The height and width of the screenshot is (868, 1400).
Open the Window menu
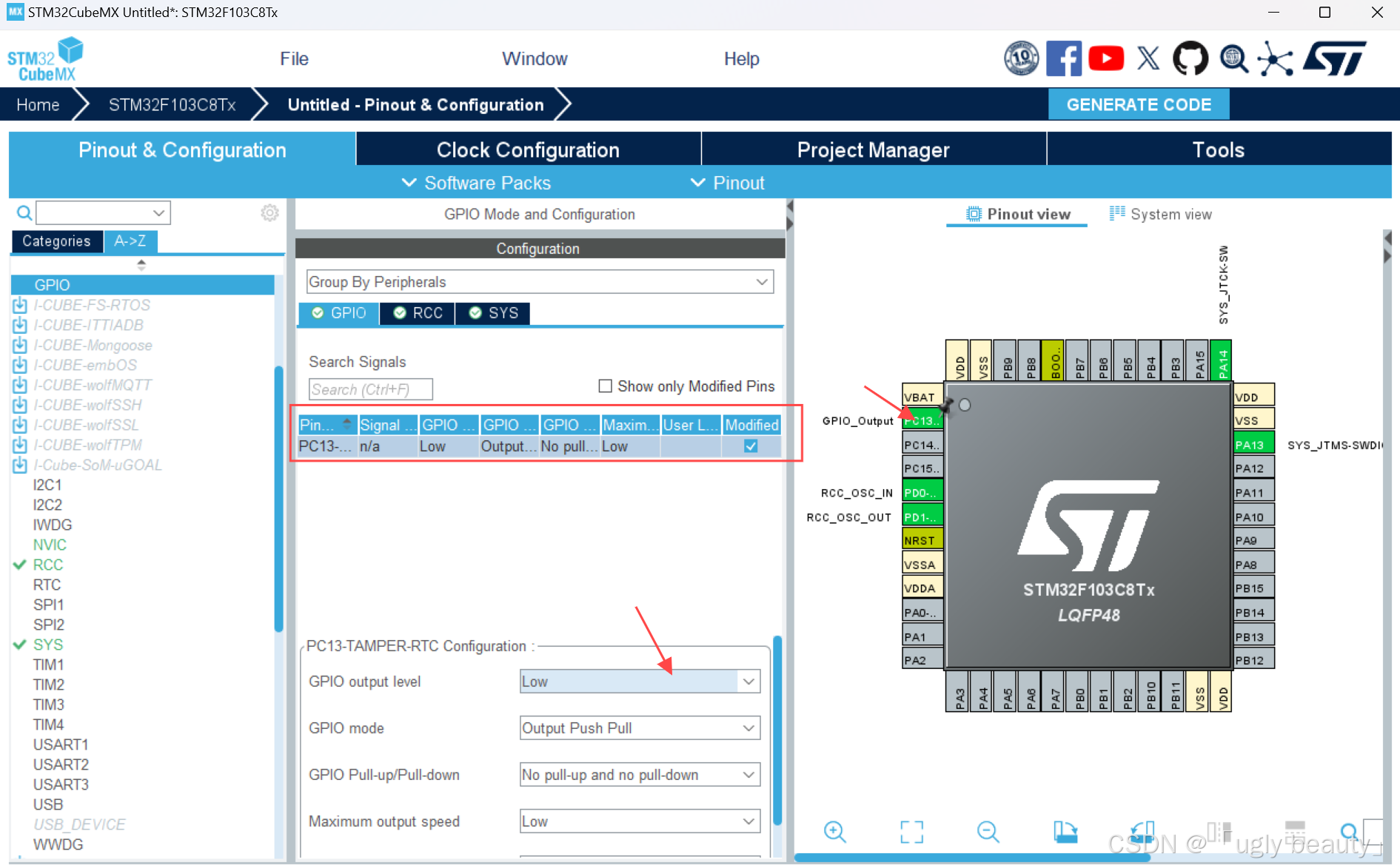pos(535,58)
